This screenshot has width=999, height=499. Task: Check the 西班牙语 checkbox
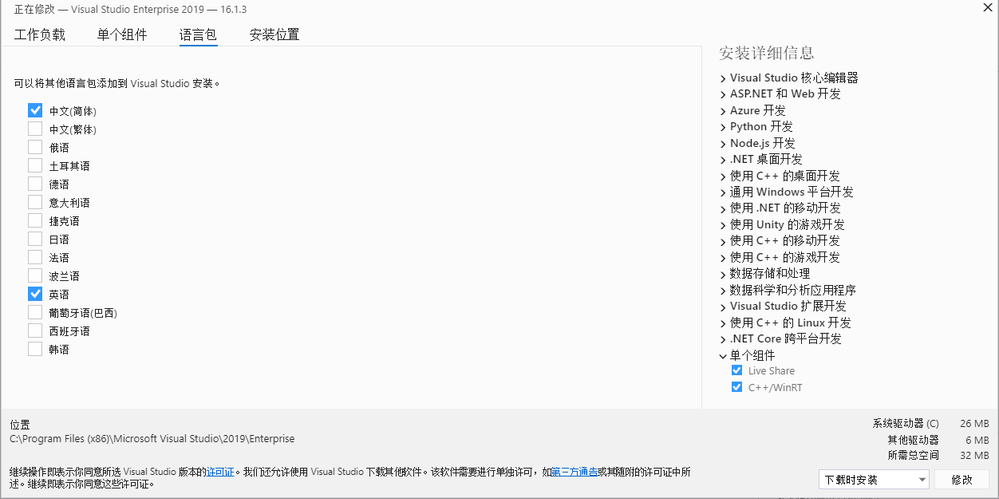35,331
